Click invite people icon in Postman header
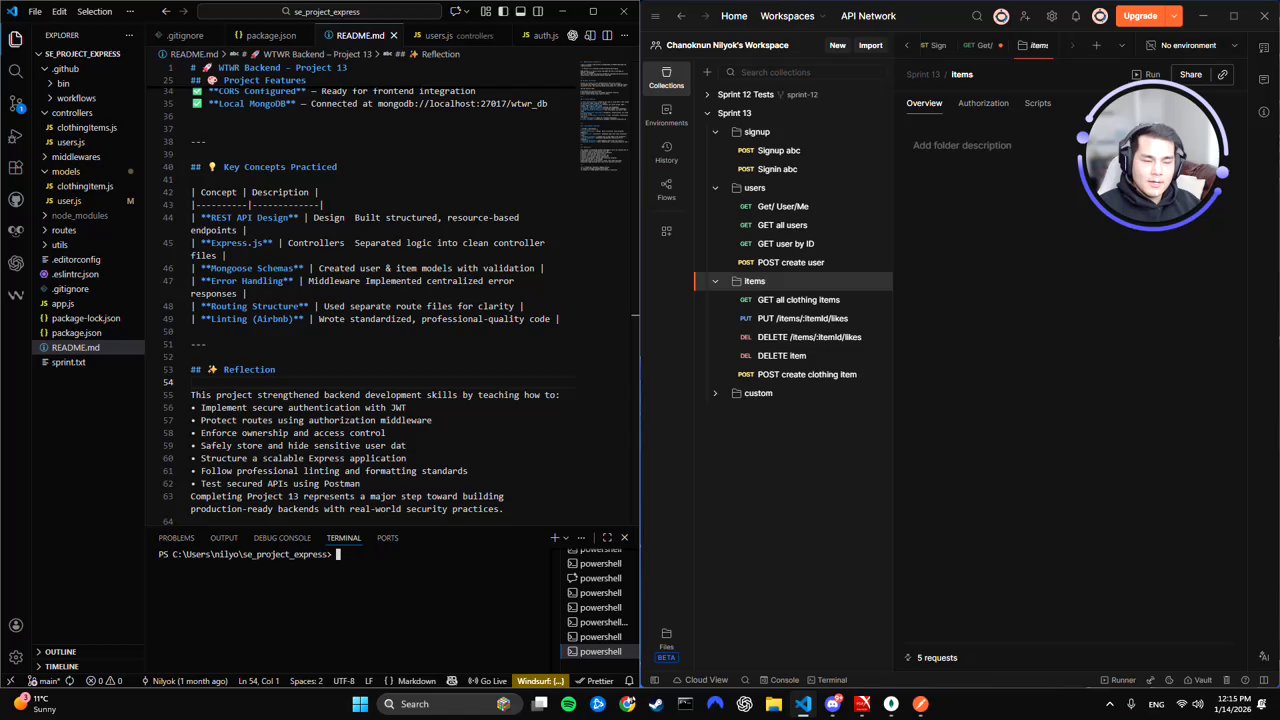The width and height of the screenshot is (1280, 720). (x=1025, y=16)
